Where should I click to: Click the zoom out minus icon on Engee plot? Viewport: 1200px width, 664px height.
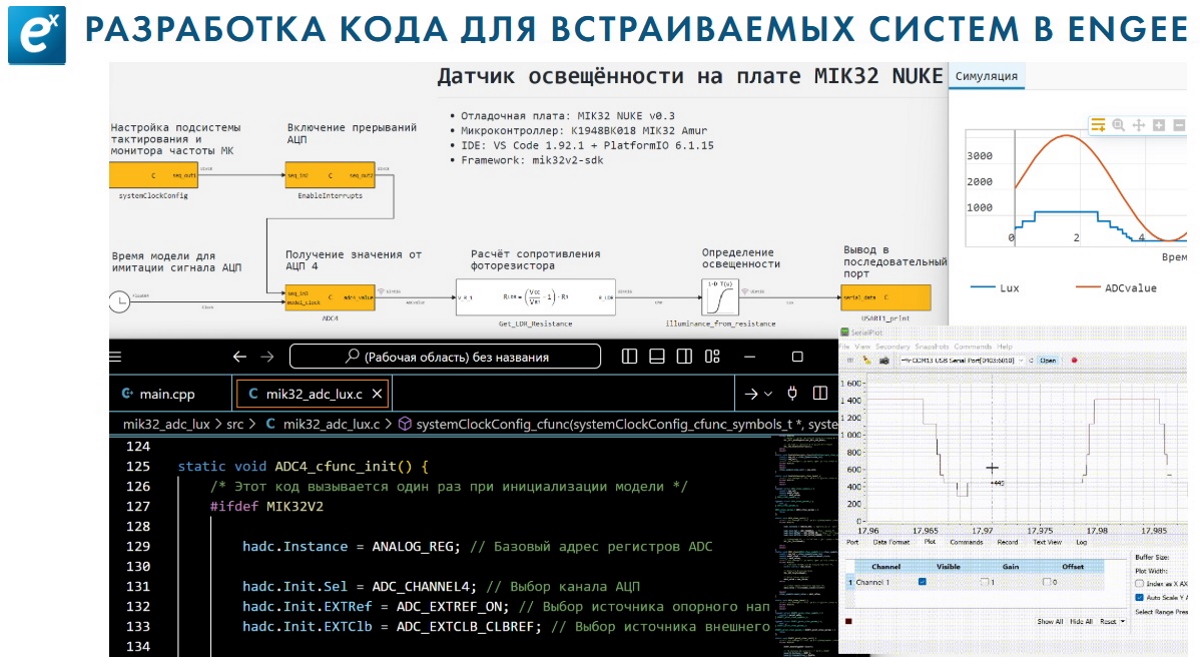(1180, 125)
